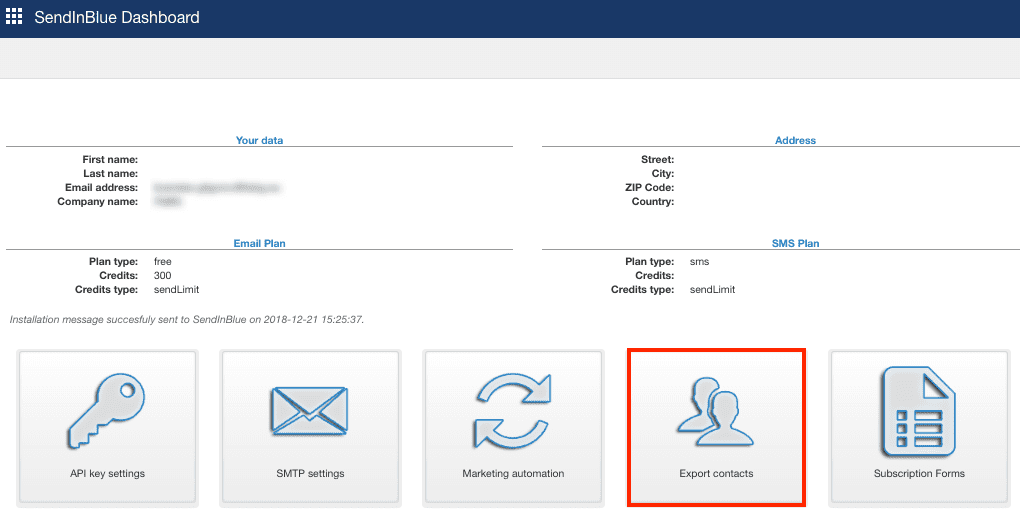Click the City label
The height and width of the screenshot is (515, 1020).
pyautogui.click(x=663, y=174)
